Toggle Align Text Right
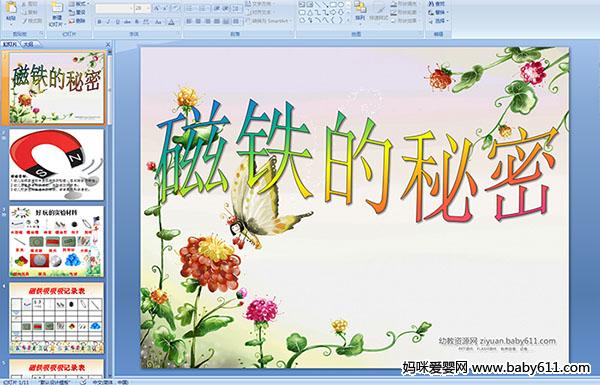This screenshot has height=385, width=600. pos(207,21)
